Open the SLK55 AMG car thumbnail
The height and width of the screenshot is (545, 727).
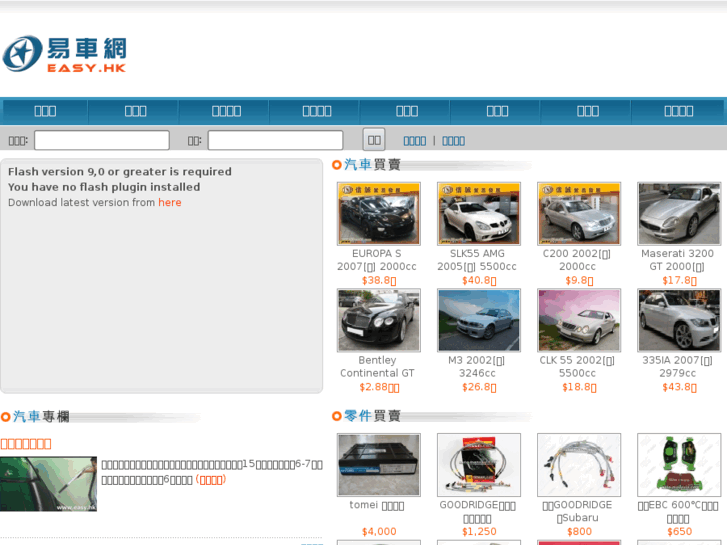(x=479, y=213)
